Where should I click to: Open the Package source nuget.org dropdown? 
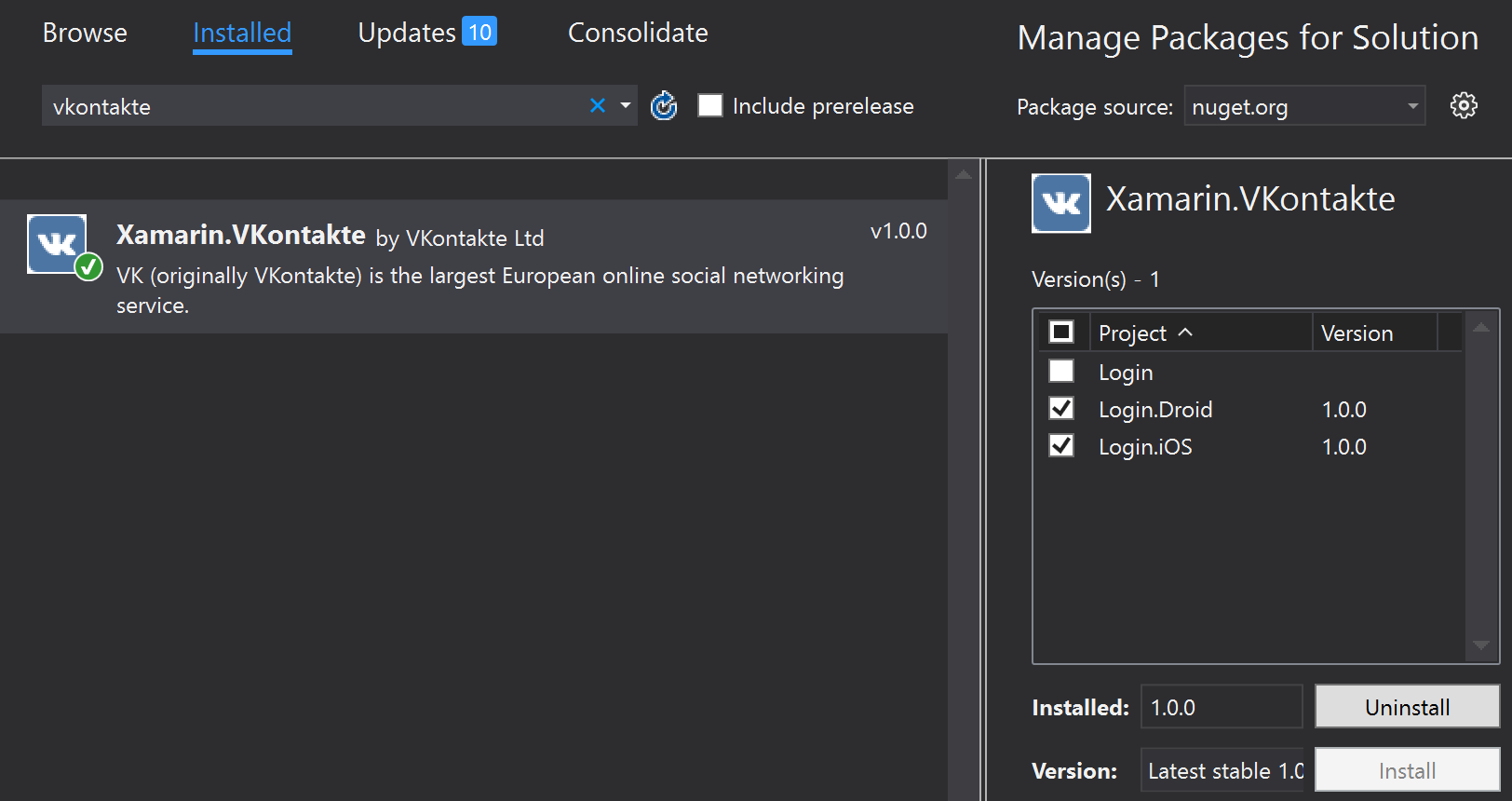(1304, 106)
